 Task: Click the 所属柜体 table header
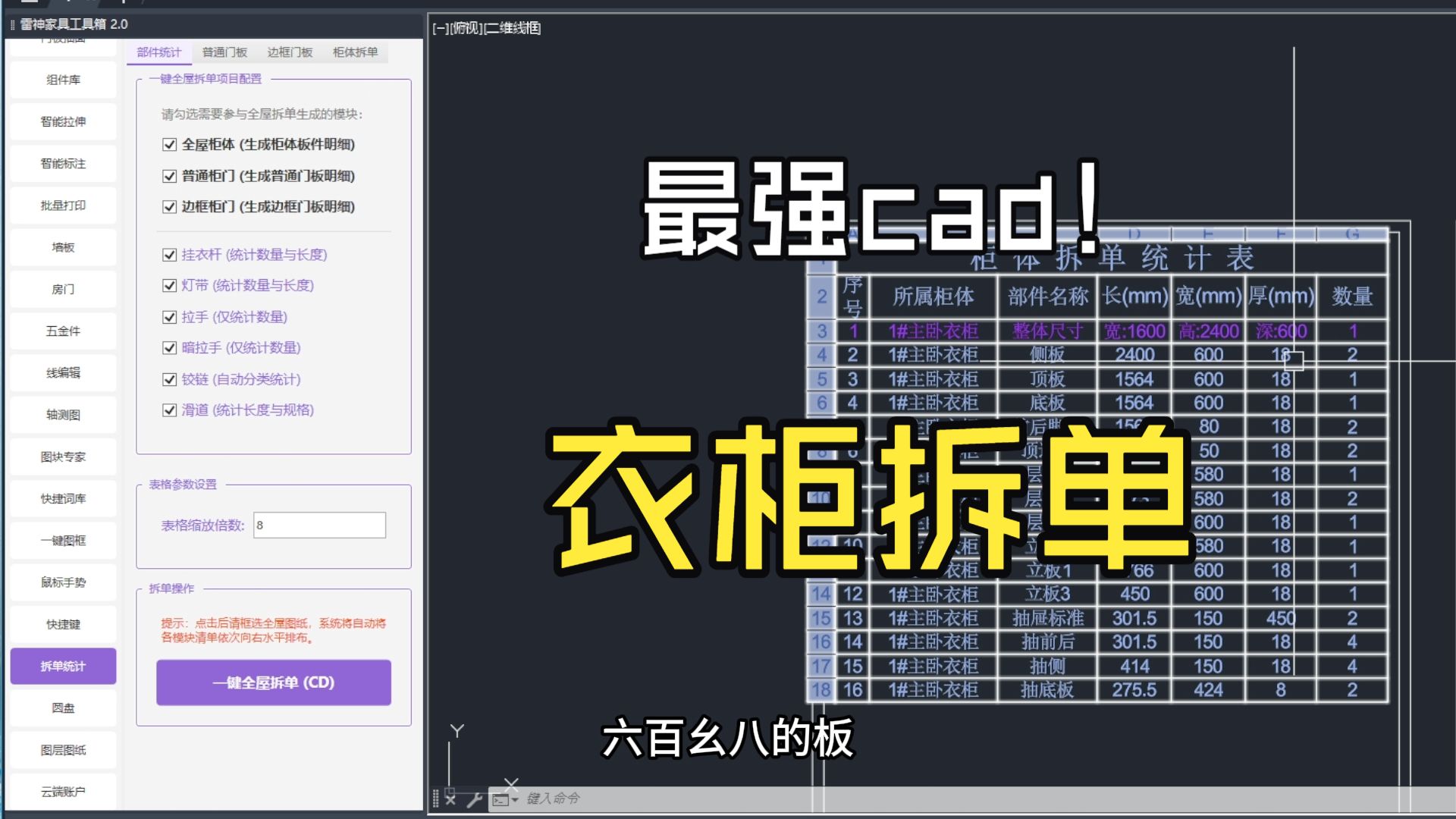pos(934,297)
